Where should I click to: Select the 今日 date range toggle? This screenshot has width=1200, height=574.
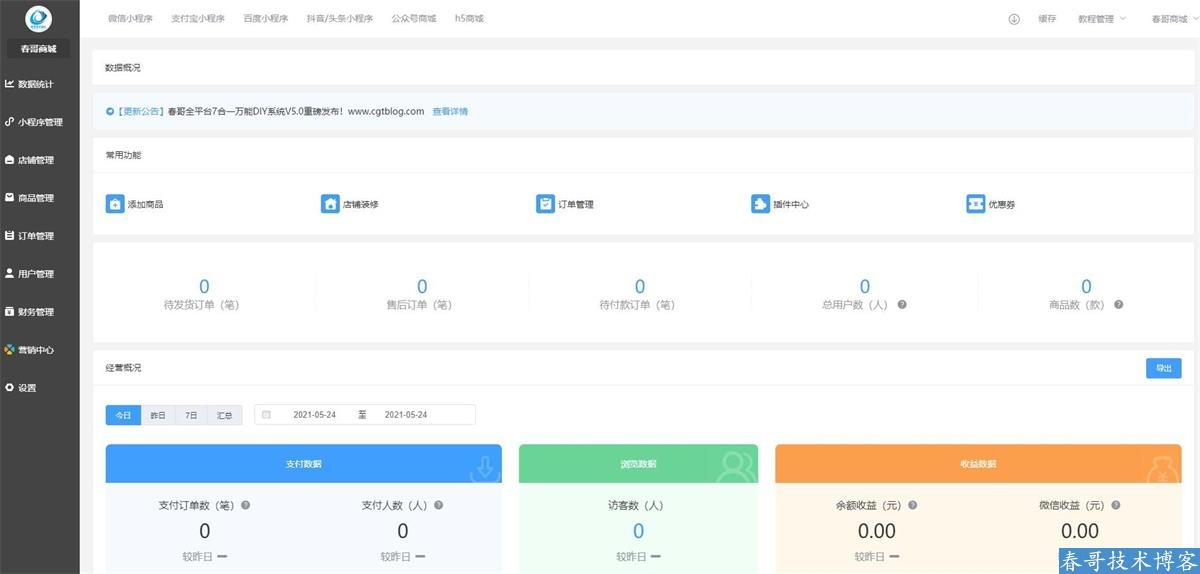tap(123, 415)
